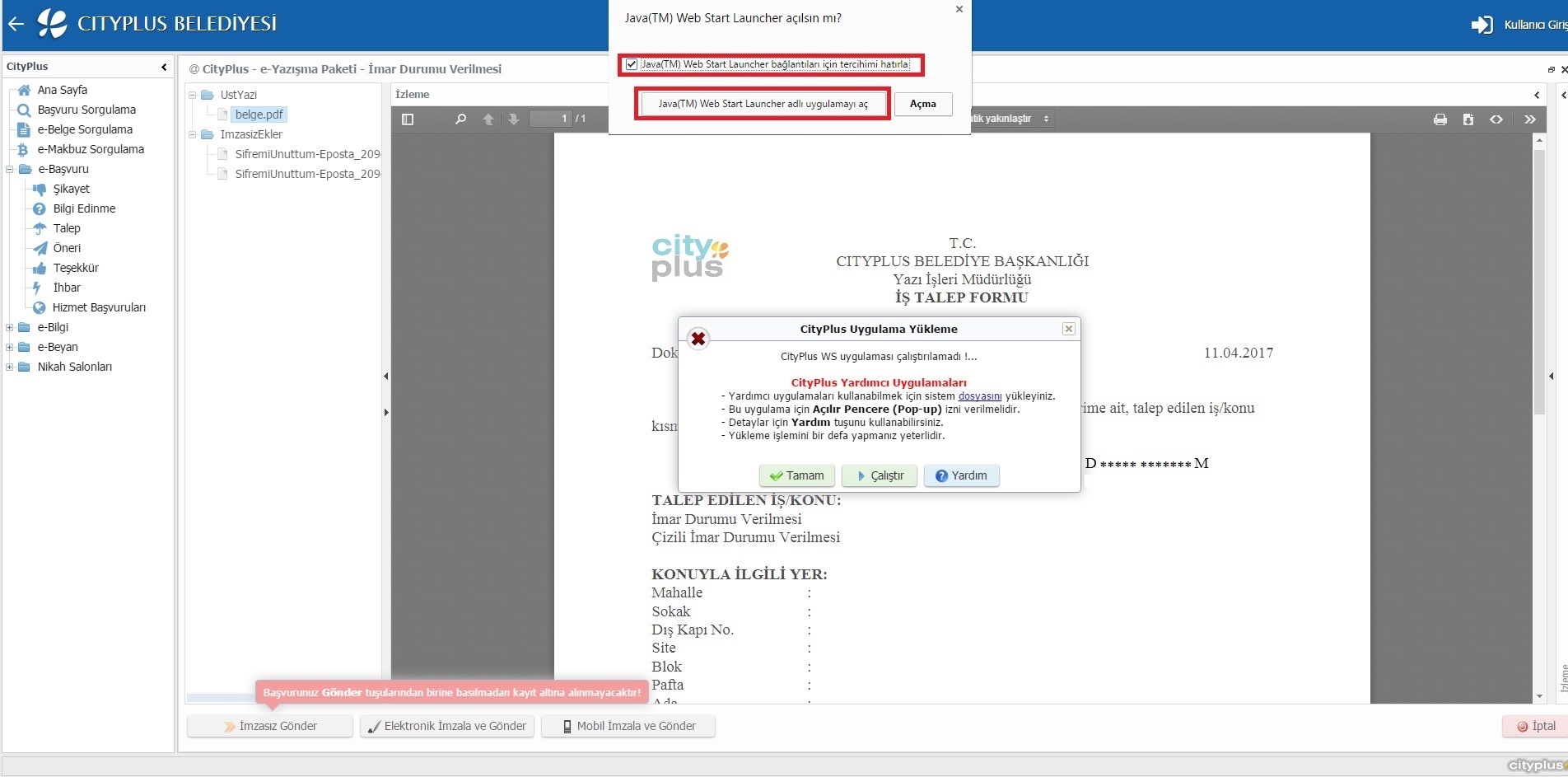Click the PDF page number field
Screen dimensions: 1568x777
coord(550,119)
